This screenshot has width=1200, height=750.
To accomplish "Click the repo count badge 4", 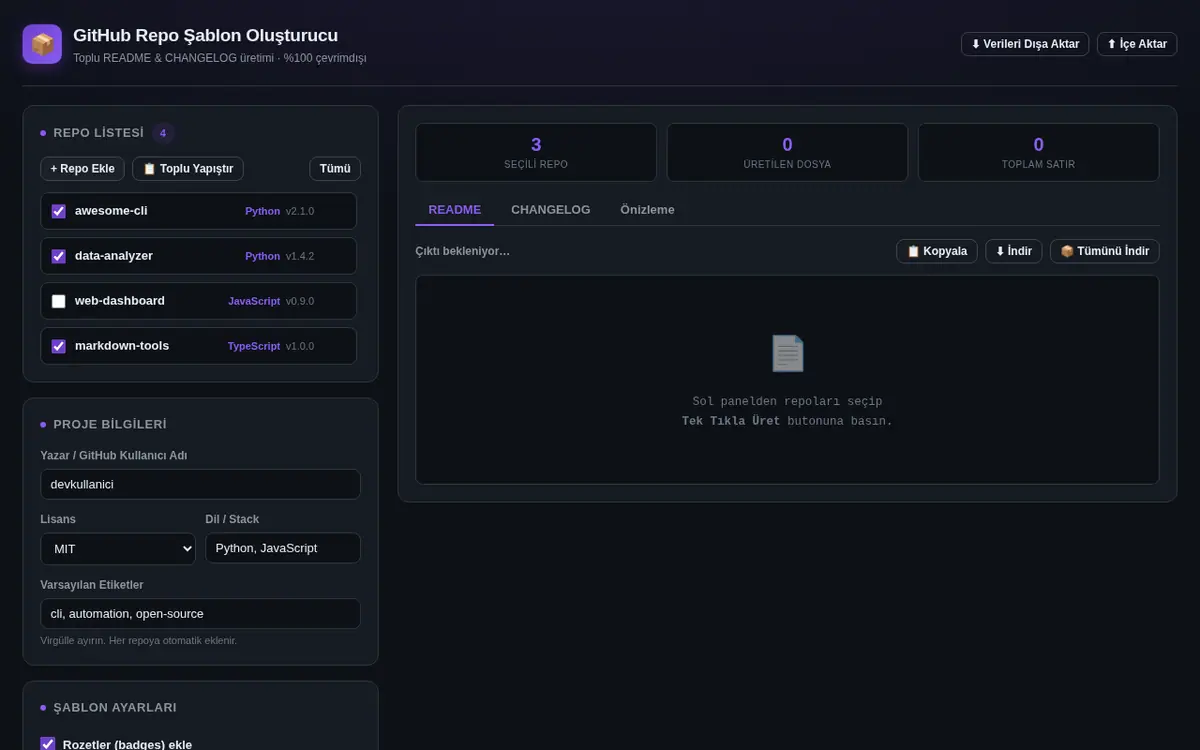I will (x=163, y=133).
